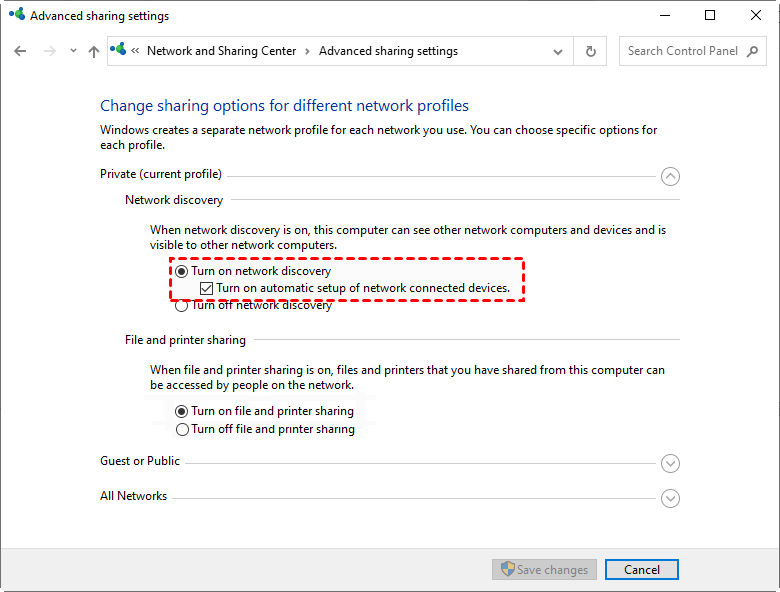This screenshot has height=592, width=780.
Task: Click the Cancel button
Action: (641, 569)
